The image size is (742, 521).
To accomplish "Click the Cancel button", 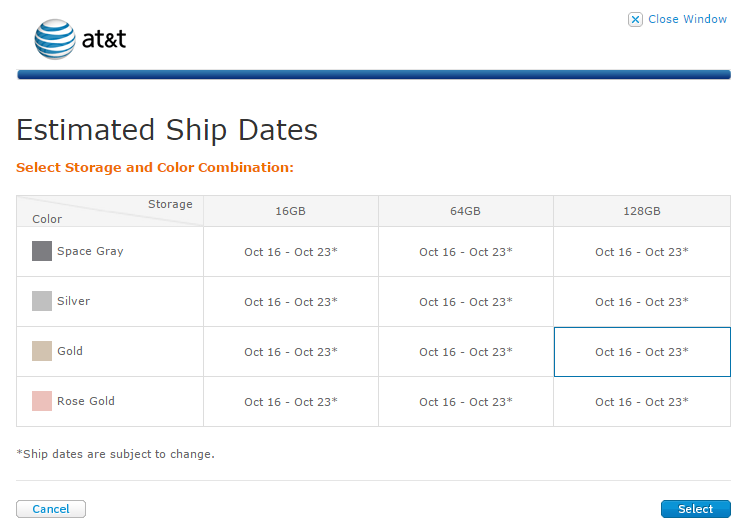I will pos(51,509).
